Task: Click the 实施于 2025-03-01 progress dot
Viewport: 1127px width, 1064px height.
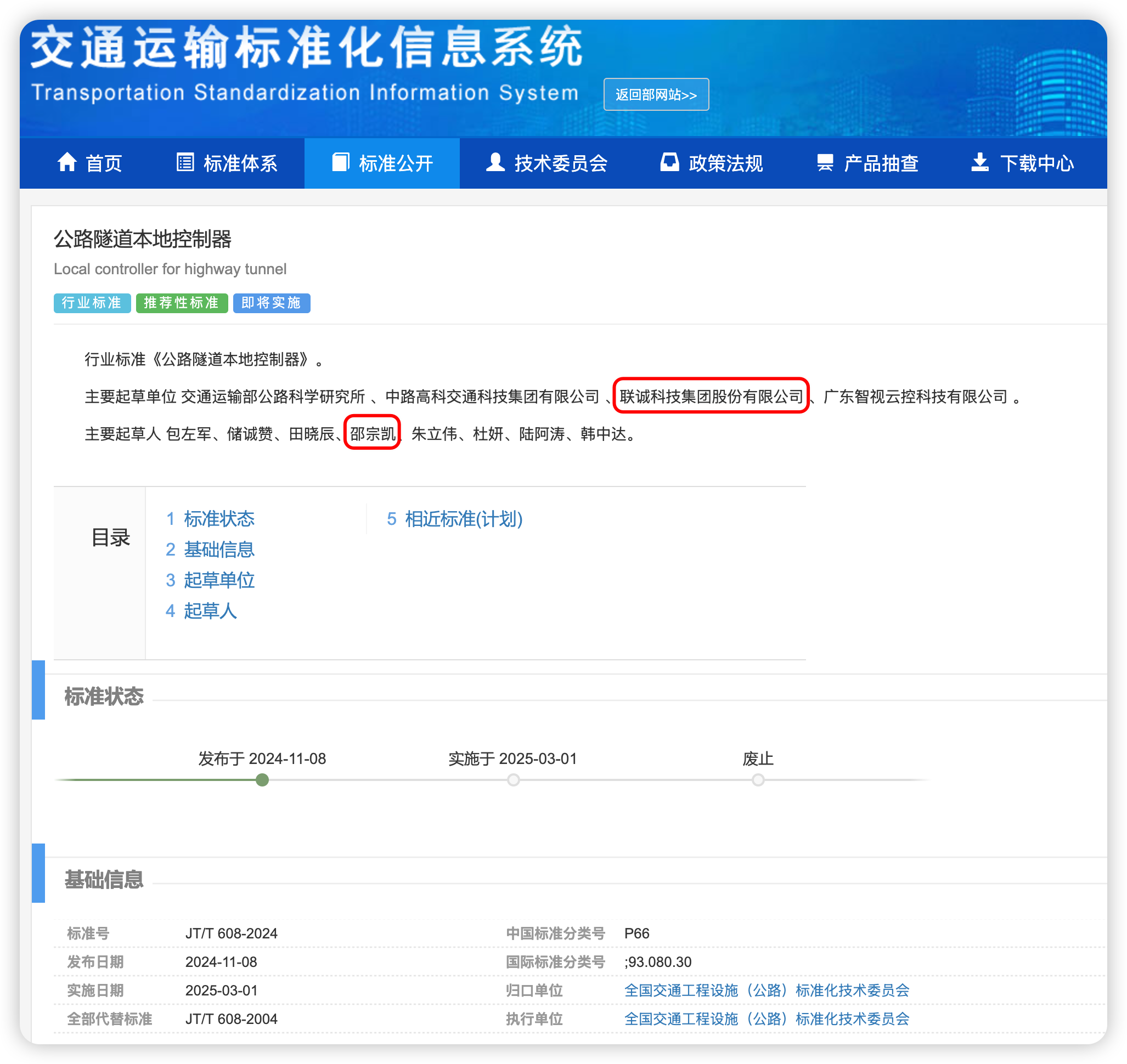Action: 513,780
